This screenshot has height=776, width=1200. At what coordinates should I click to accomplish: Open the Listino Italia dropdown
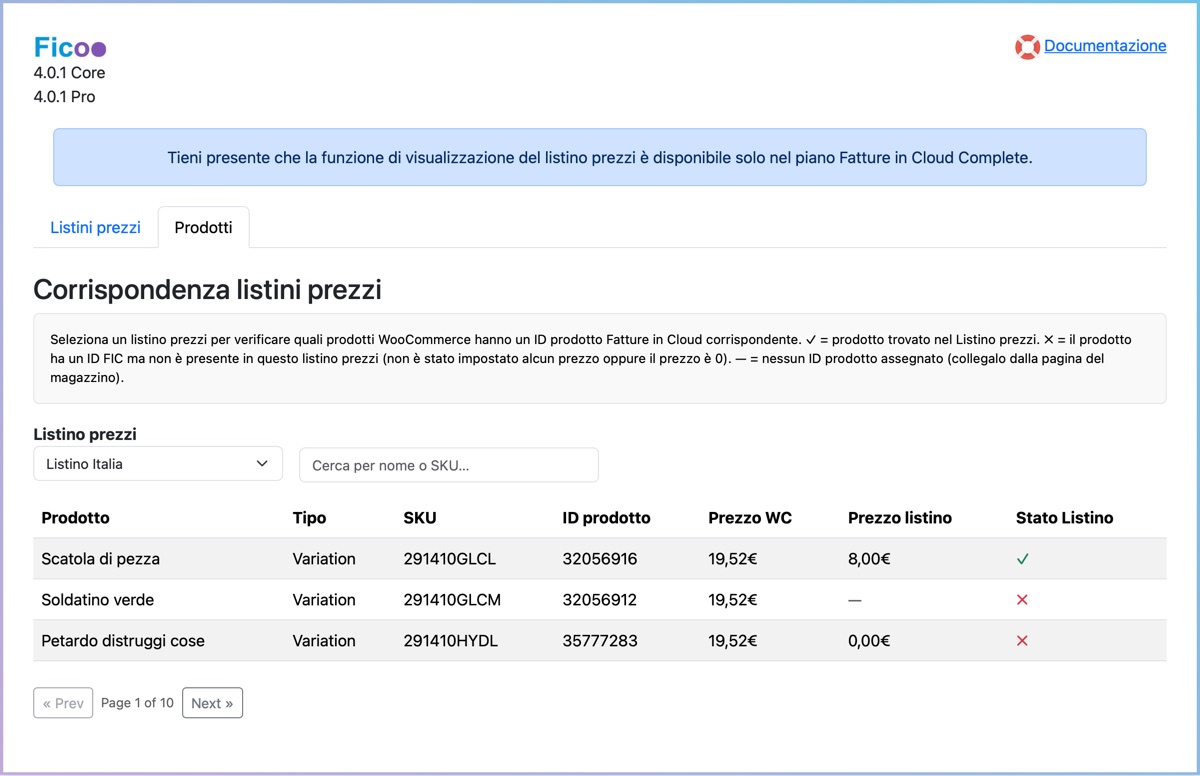point(158,464)
